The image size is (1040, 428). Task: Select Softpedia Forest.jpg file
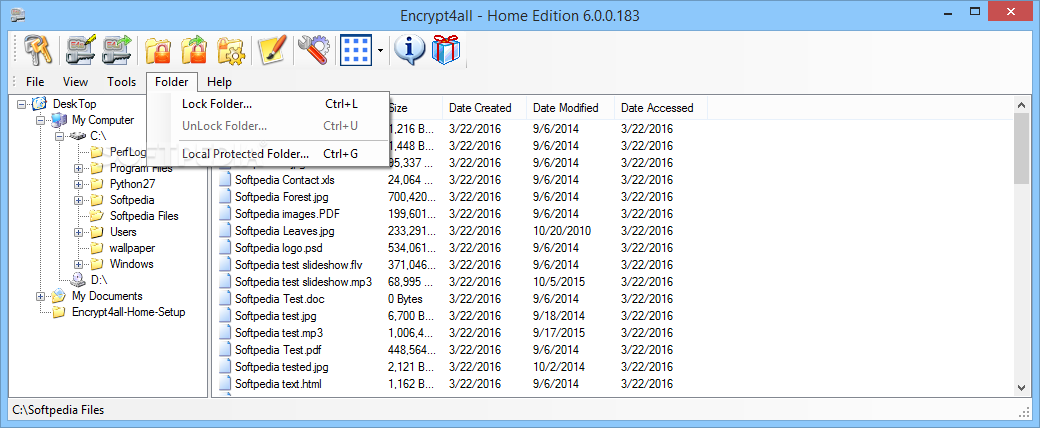point(282,196)
